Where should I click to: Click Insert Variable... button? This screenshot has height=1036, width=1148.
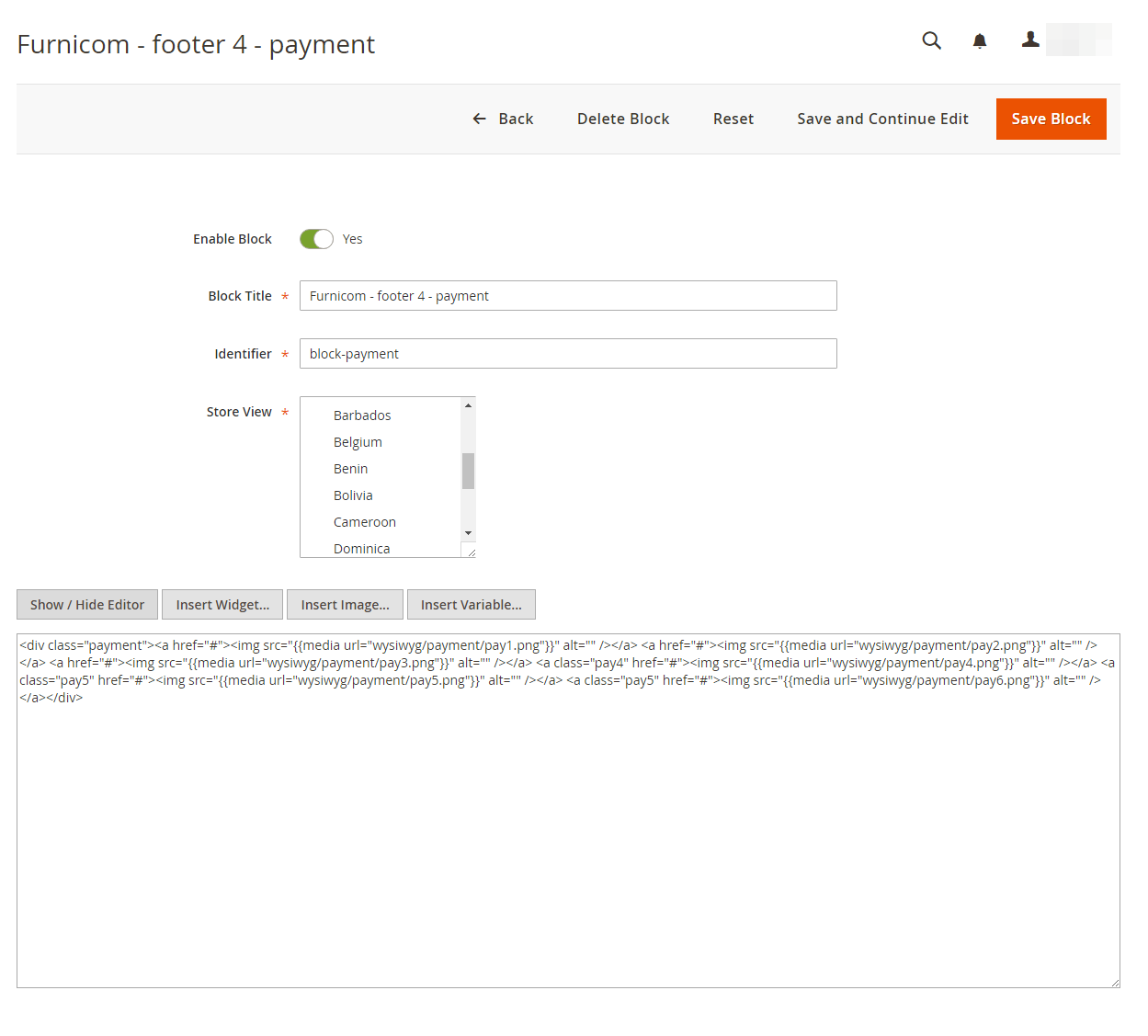pyautogui.click(x=472, y=605)
